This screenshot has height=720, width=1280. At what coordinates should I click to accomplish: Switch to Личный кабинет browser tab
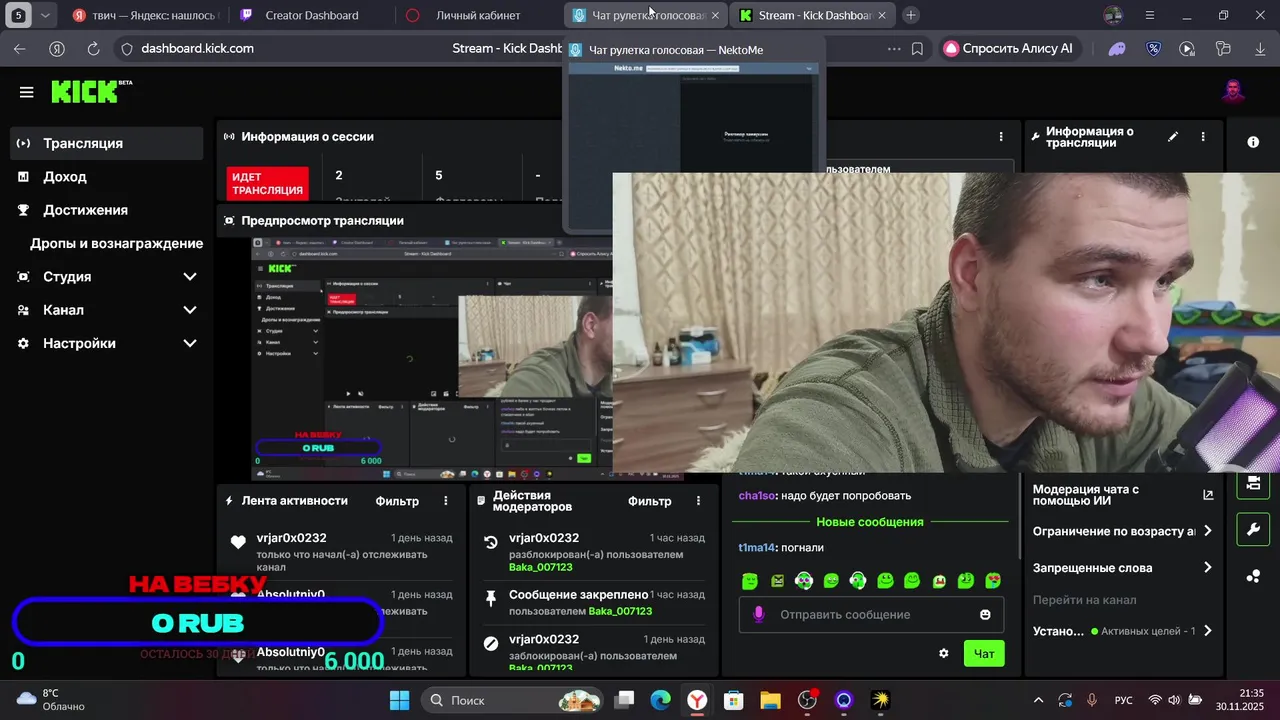click(478, 15)
